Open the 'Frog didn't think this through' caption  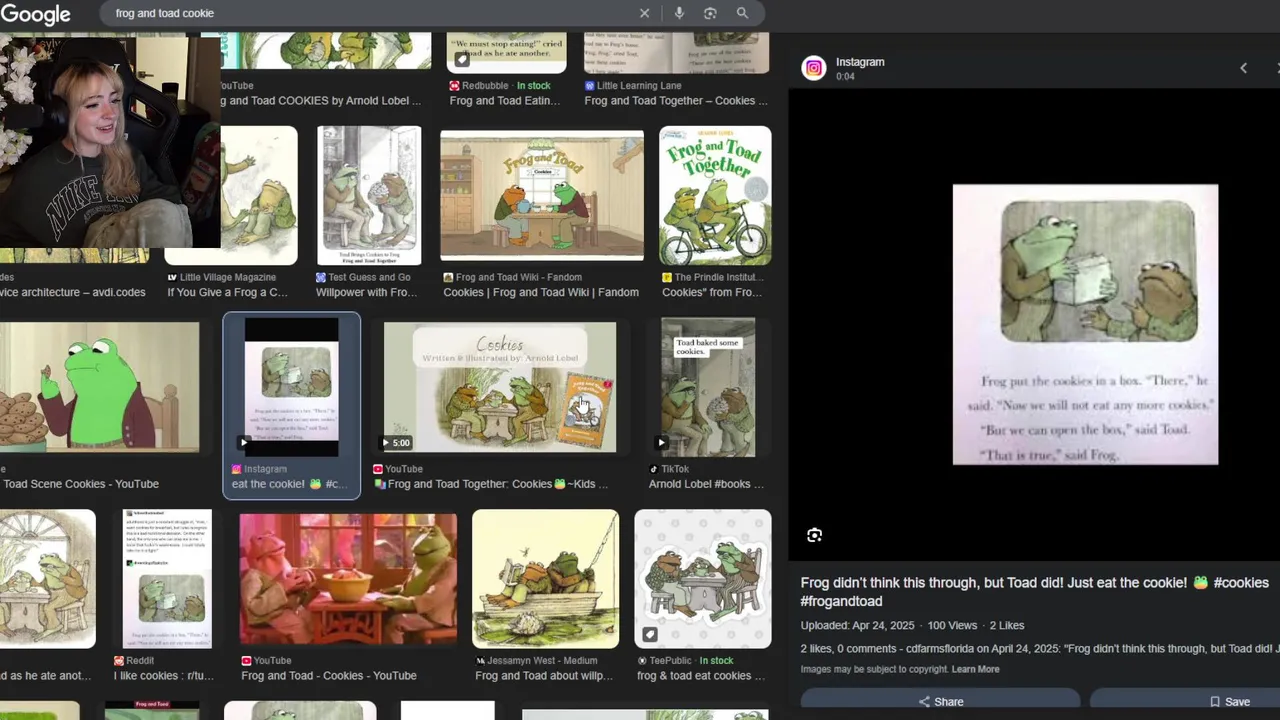pos(1034,592)
